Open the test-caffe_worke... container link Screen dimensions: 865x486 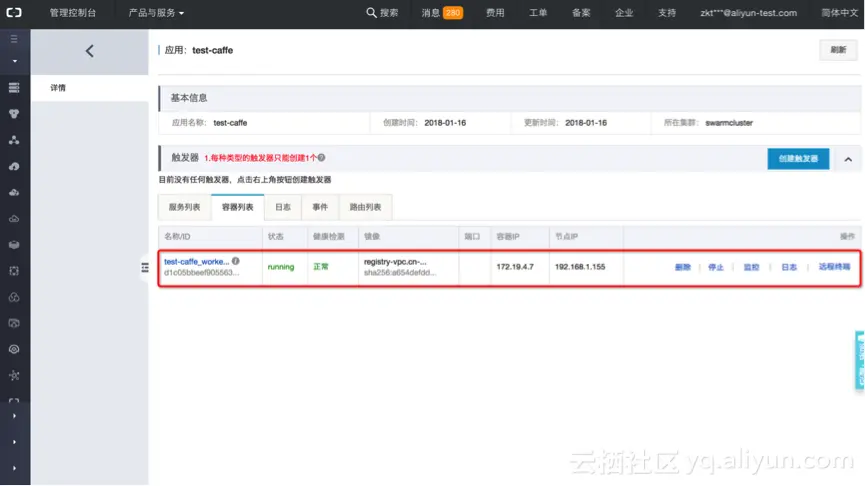click(x=196, y=261)
